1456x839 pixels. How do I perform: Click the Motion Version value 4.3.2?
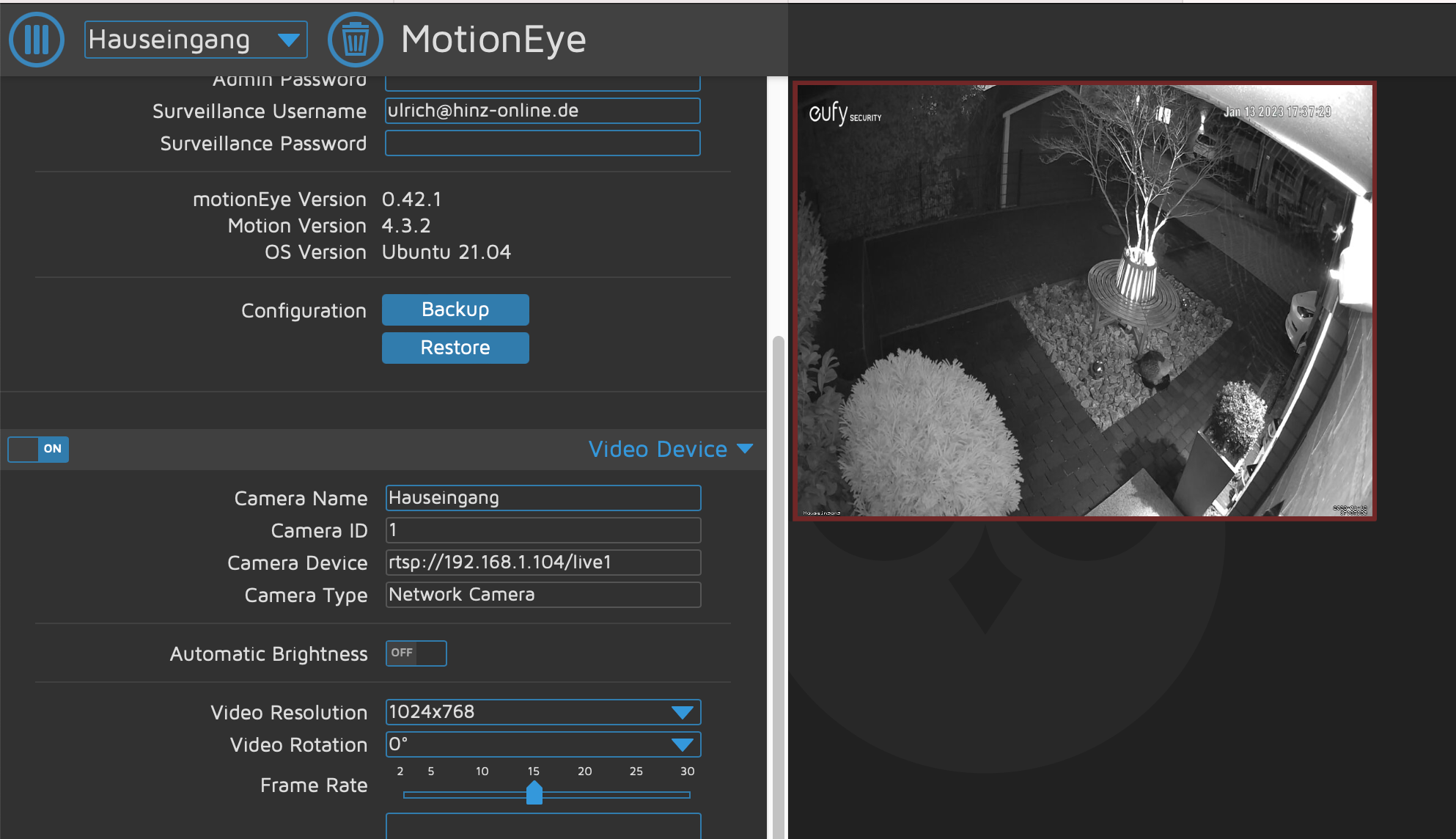pos(406,226)
